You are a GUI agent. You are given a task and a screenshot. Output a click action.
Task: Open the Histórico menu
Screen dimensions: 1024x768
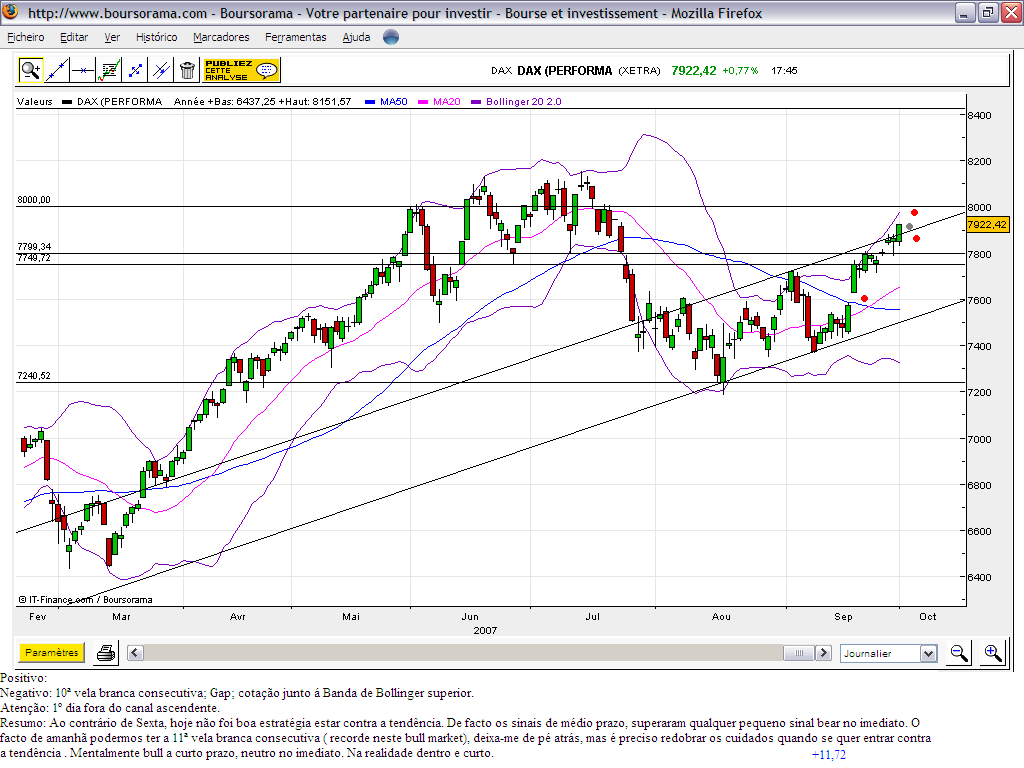pos(157,37)
